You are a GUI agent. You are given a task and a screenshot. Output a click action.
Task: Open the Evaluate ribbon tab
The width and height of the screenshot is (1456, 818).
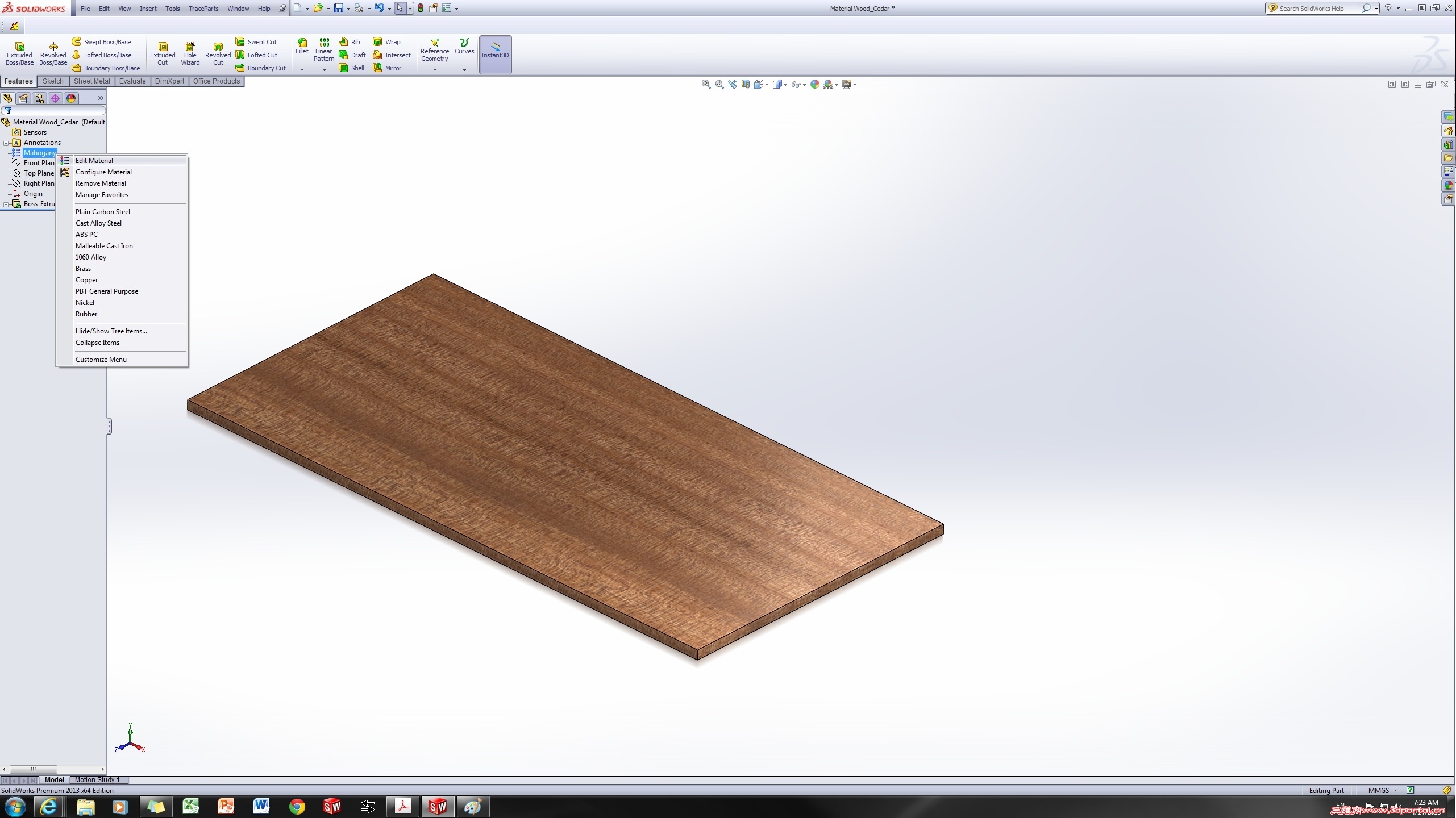pyautogui.click(x=132, y=81)
